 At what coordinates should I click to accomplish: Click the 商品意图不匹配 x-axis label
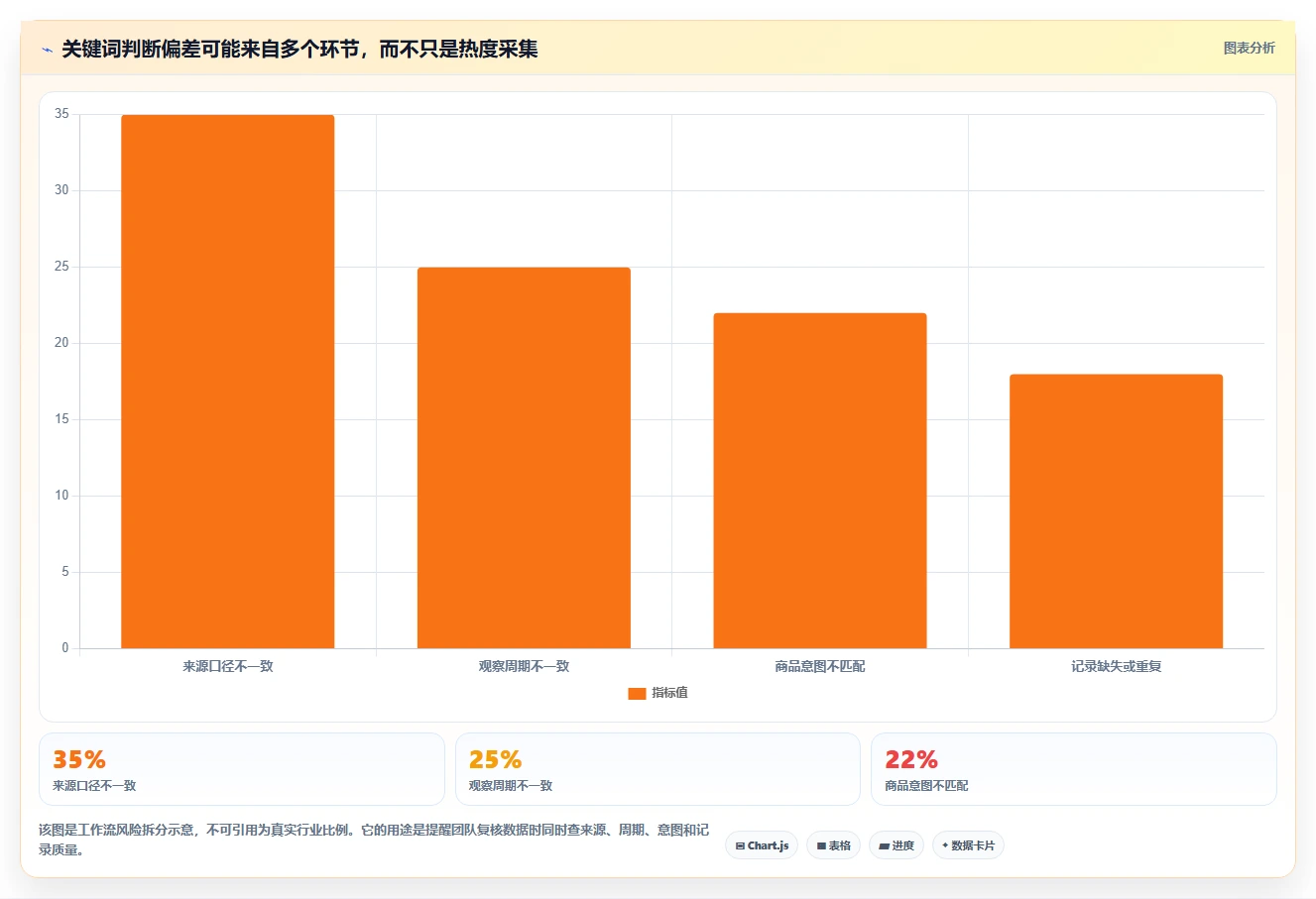click(x=820, y=666)
